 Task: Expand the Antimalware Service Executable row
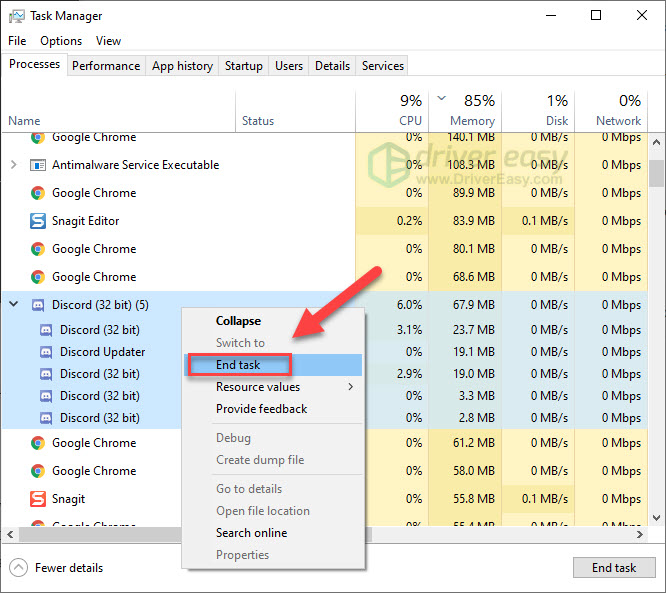(x=13, y=165)
